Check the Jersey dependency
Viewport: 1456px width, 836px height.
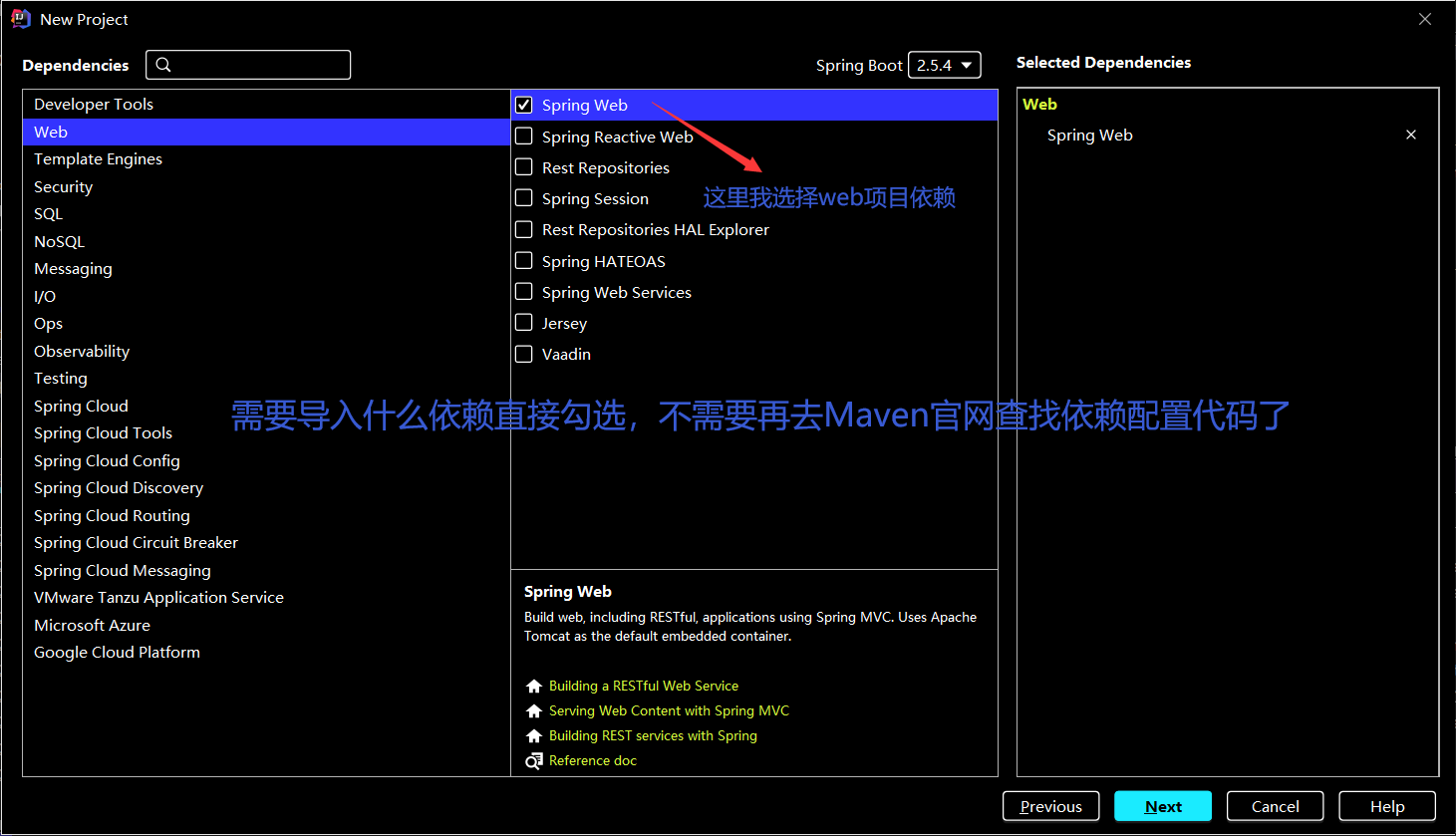[x=524, y=322]
